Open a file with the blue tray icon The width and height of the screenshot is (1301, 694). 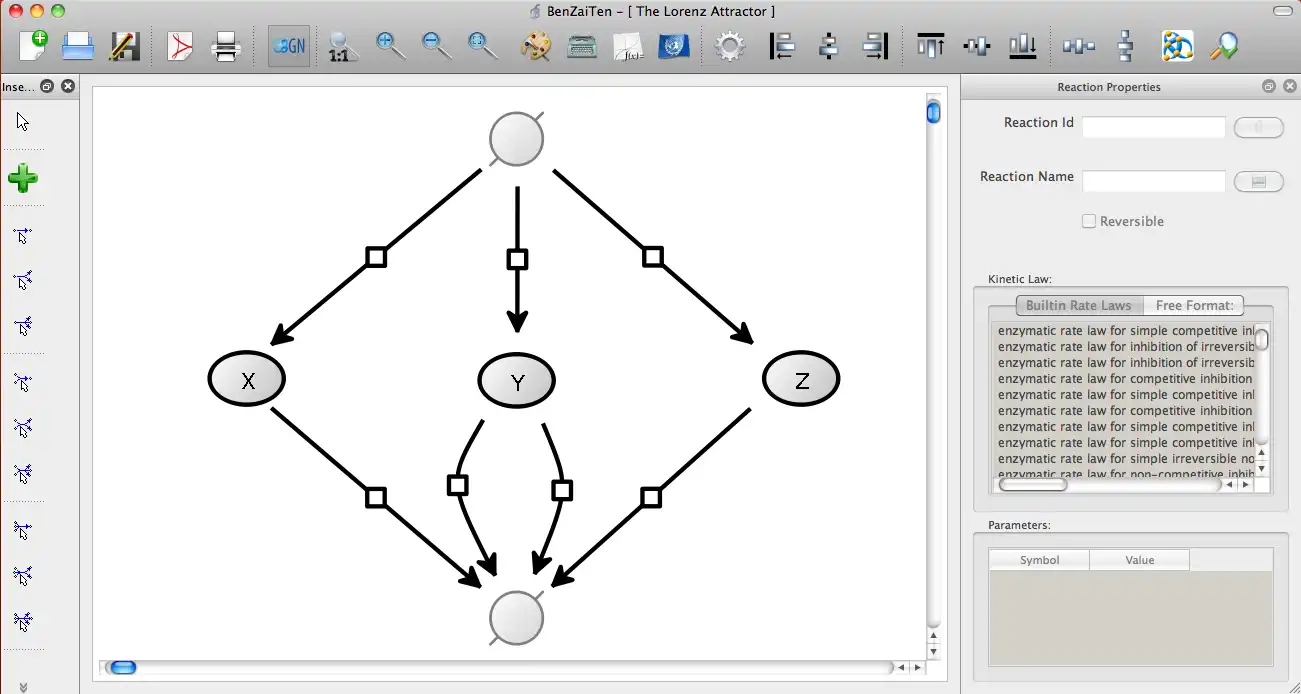coord(78,46)
